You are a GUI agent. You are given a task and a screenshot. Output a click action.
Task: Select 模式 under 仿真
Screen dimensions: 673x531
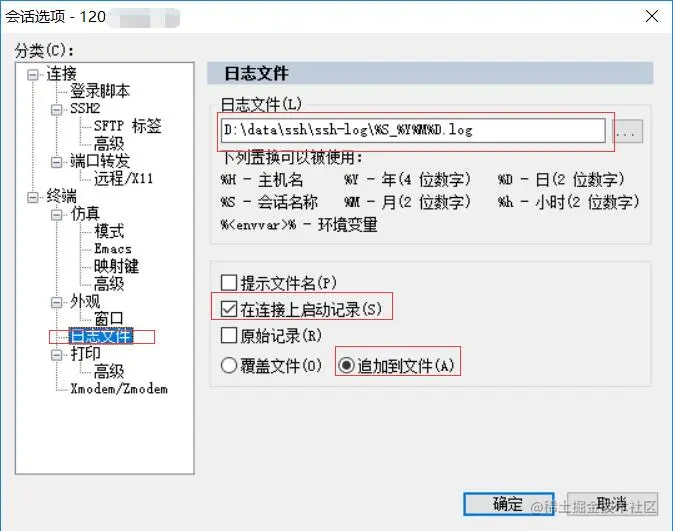pyautogui.click(x=109, y=231)
